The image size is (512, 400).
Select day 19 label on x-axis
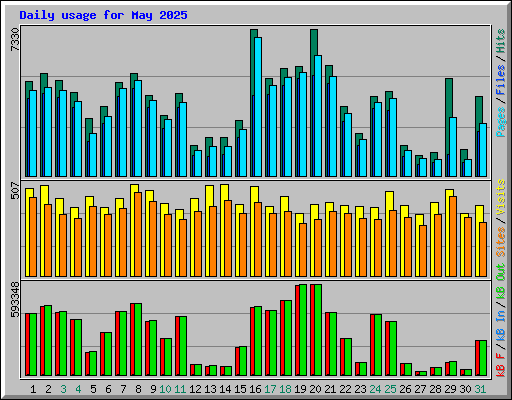(x=300, y=389)
